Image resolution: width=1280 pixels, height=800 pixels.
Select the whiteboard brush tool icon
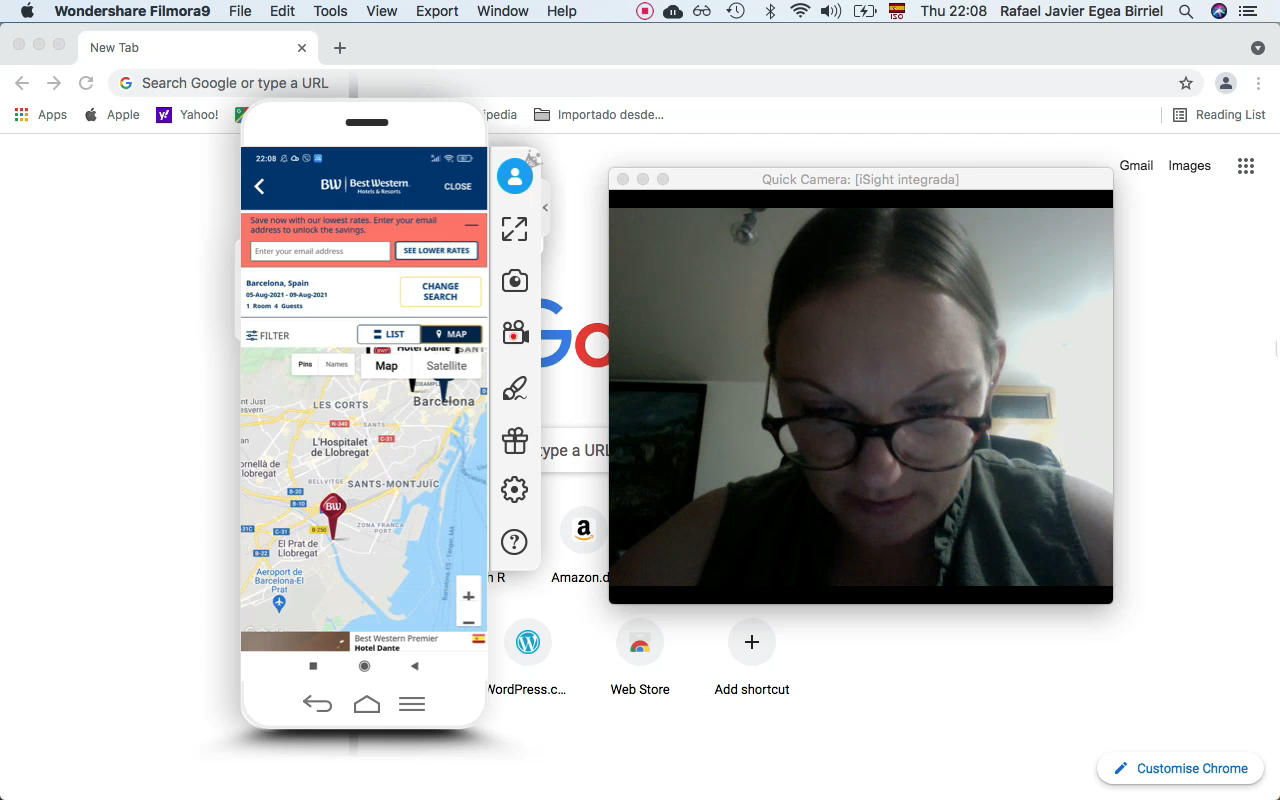click(514, 388)
